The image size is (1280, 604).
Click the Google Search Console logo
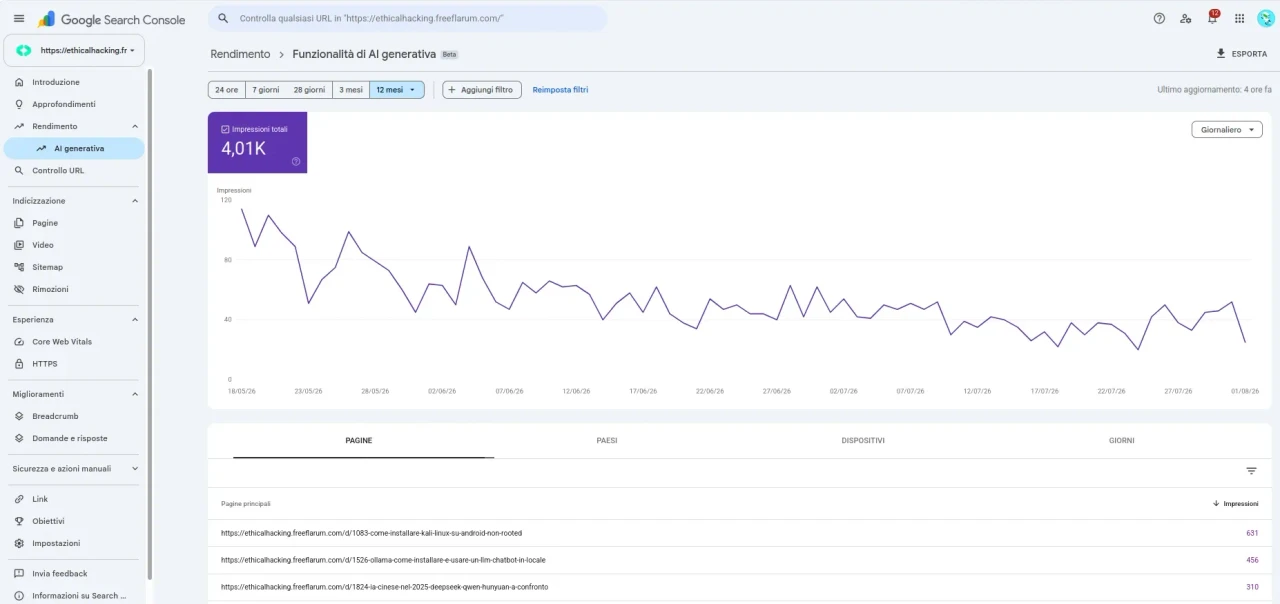click(111, 19)
